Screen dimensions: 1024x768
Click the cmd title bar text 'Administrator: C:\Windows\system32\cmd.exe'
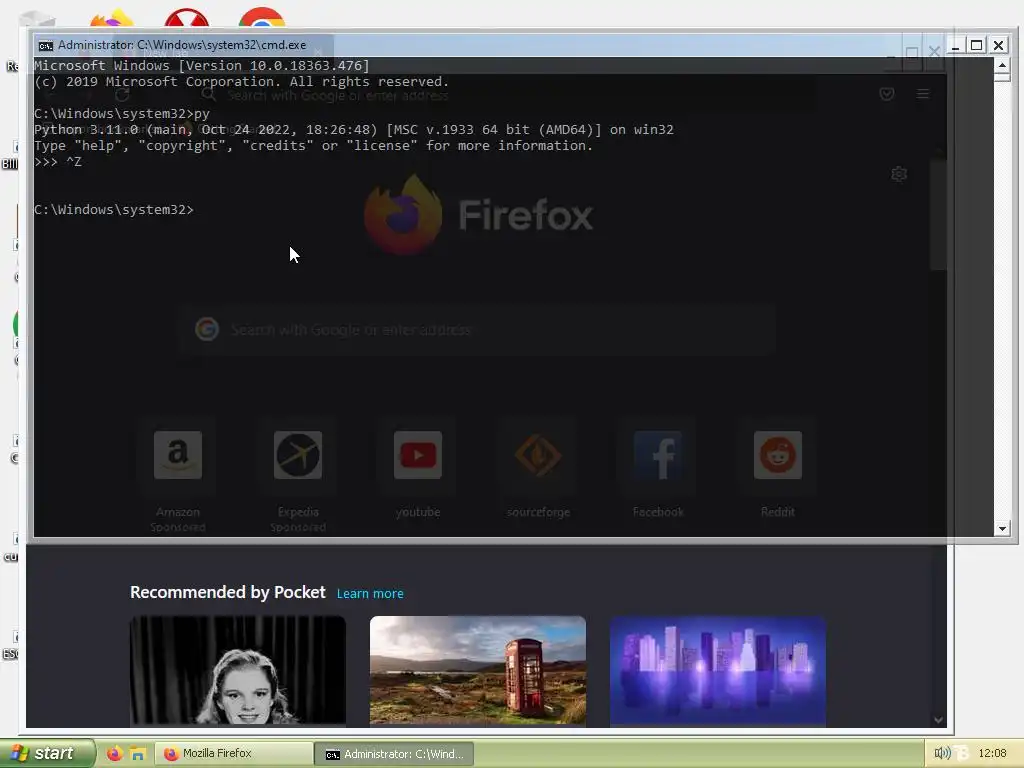point(182,45)
